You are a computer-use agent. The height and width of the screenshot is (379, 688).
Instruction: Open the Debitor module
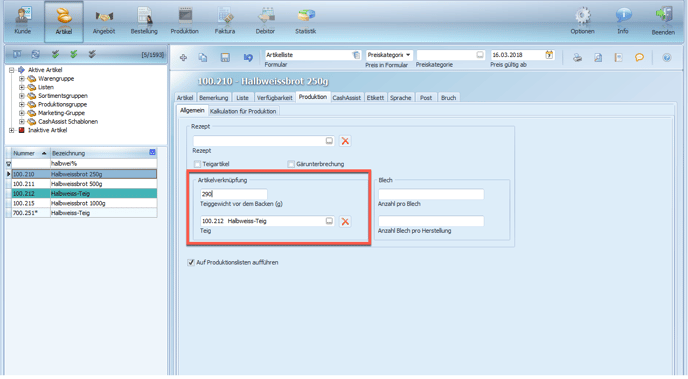[265, 21]
